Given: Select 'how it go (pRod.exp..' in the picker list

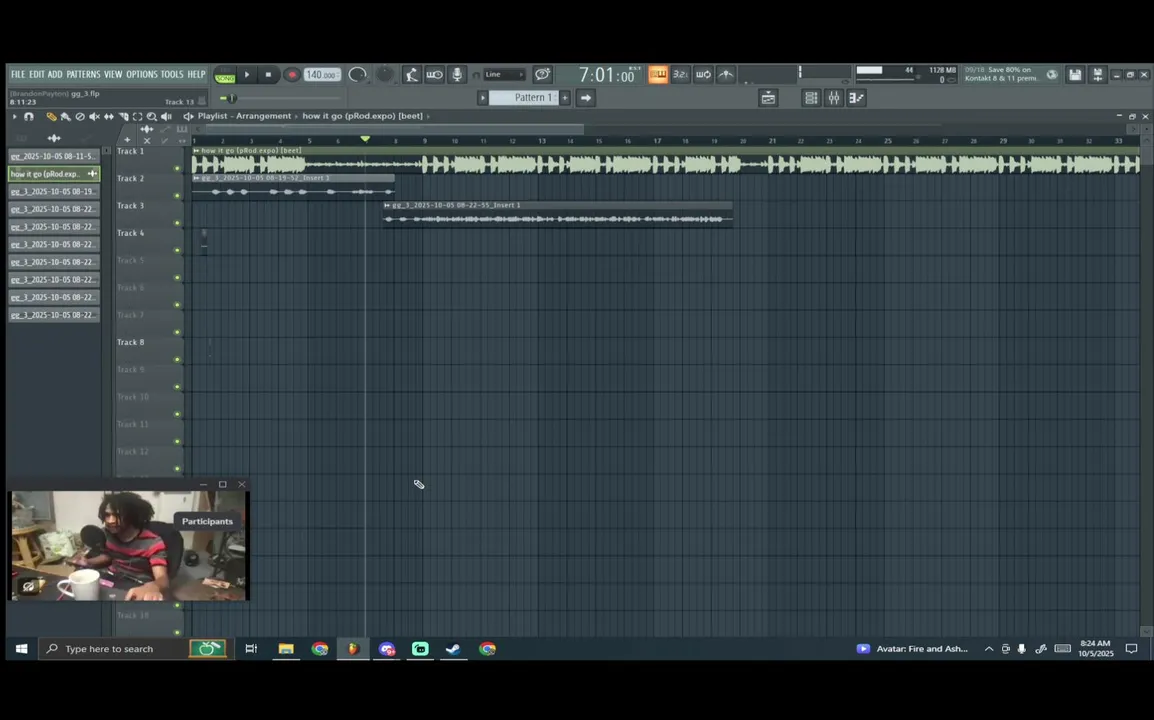Looking at the screenshot, I should tap(54, 174).
